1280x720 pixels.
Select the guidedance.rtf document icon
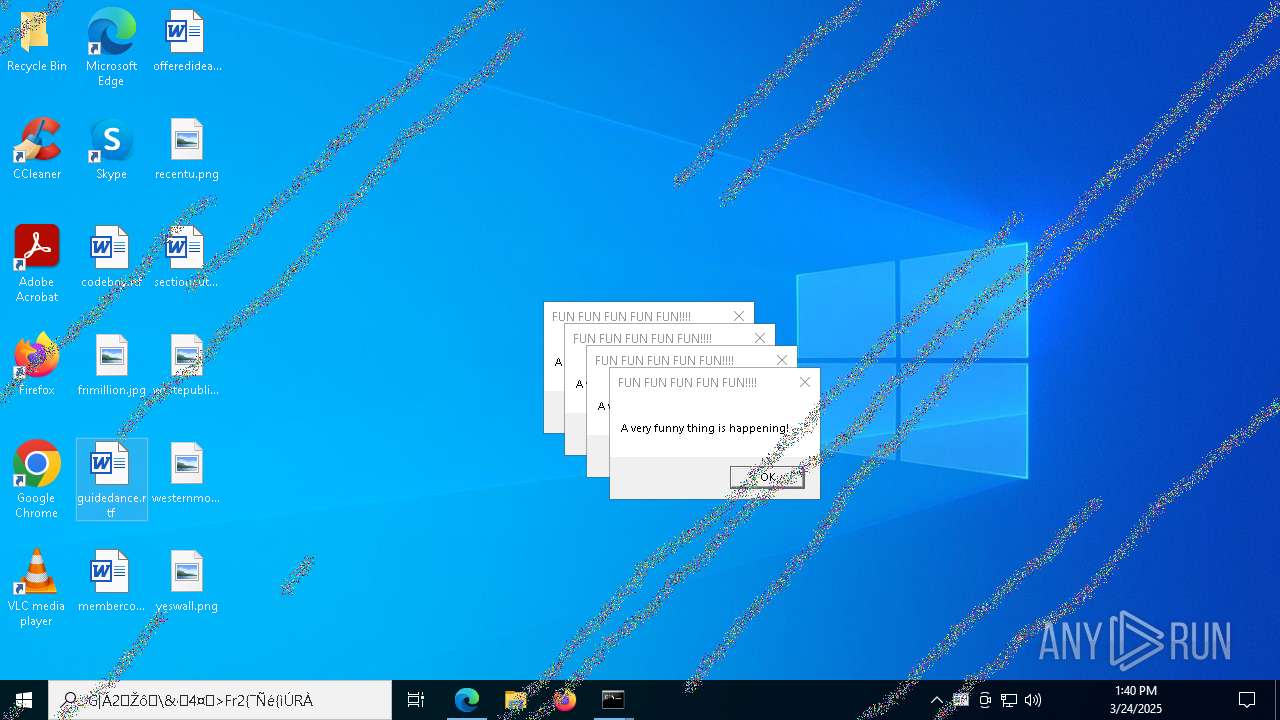tap(111, 480)
